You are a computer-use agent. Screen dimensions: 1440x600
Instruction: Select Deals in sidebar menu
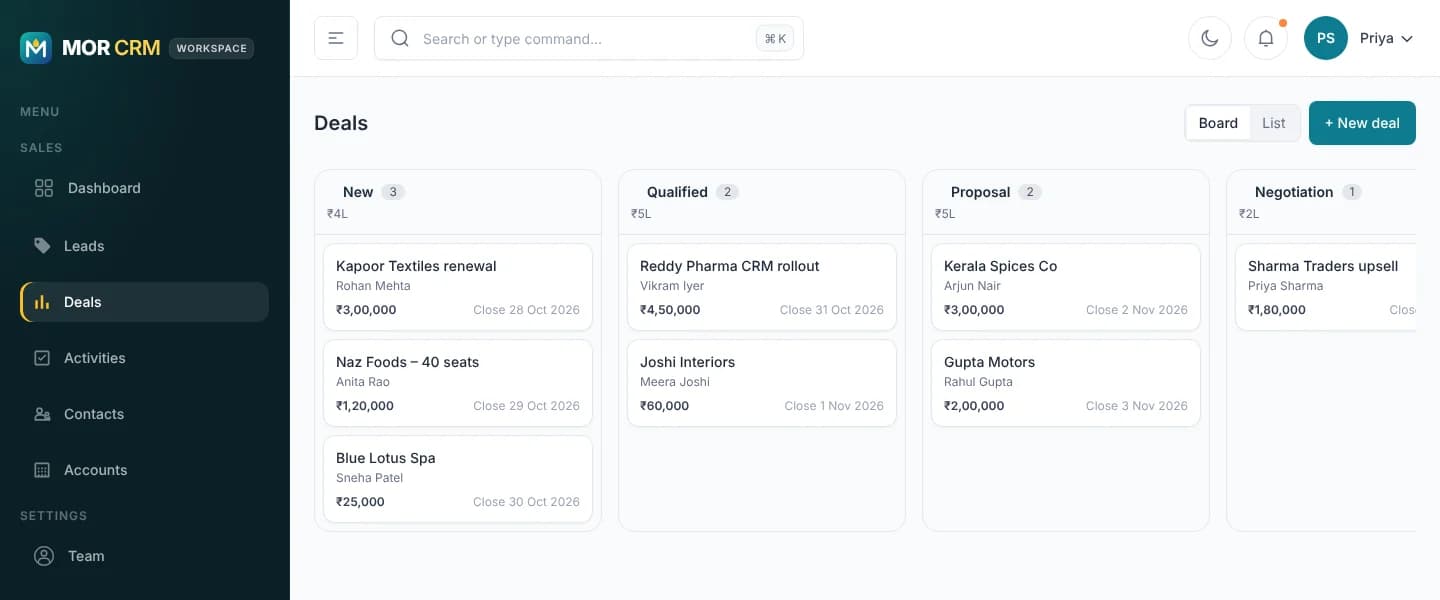[144, 302]
